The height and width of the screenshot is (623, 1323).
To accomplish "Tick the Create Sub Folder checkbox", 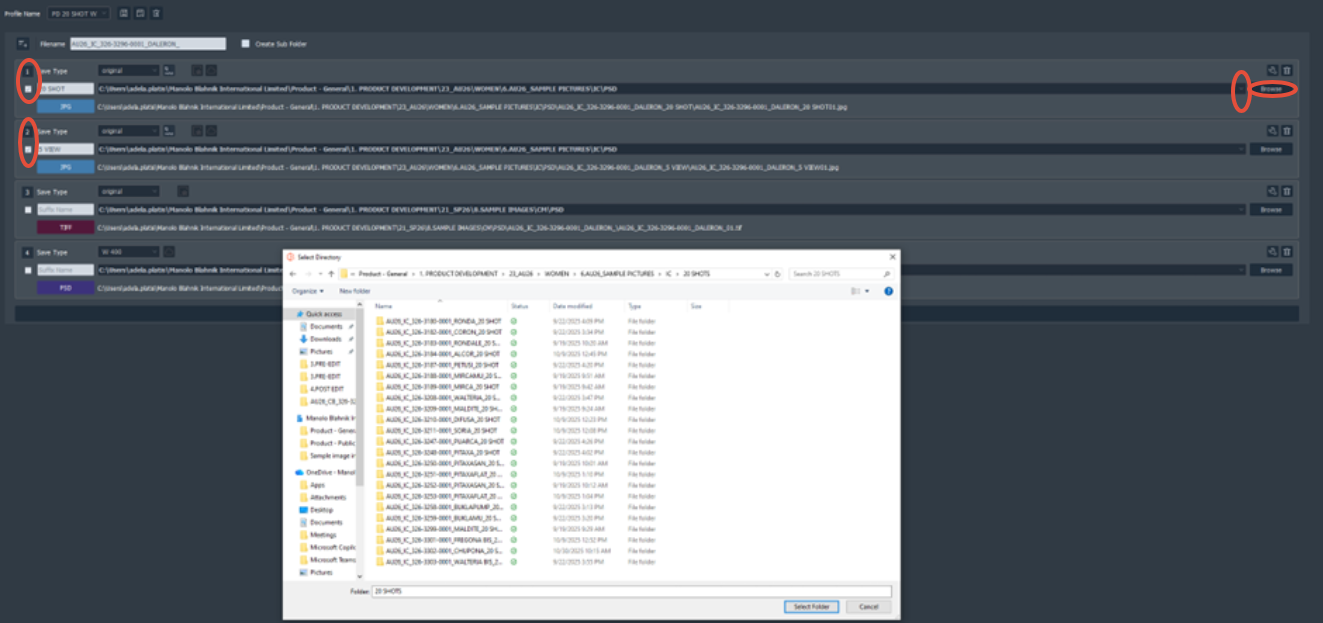I will tap(246, 44).
